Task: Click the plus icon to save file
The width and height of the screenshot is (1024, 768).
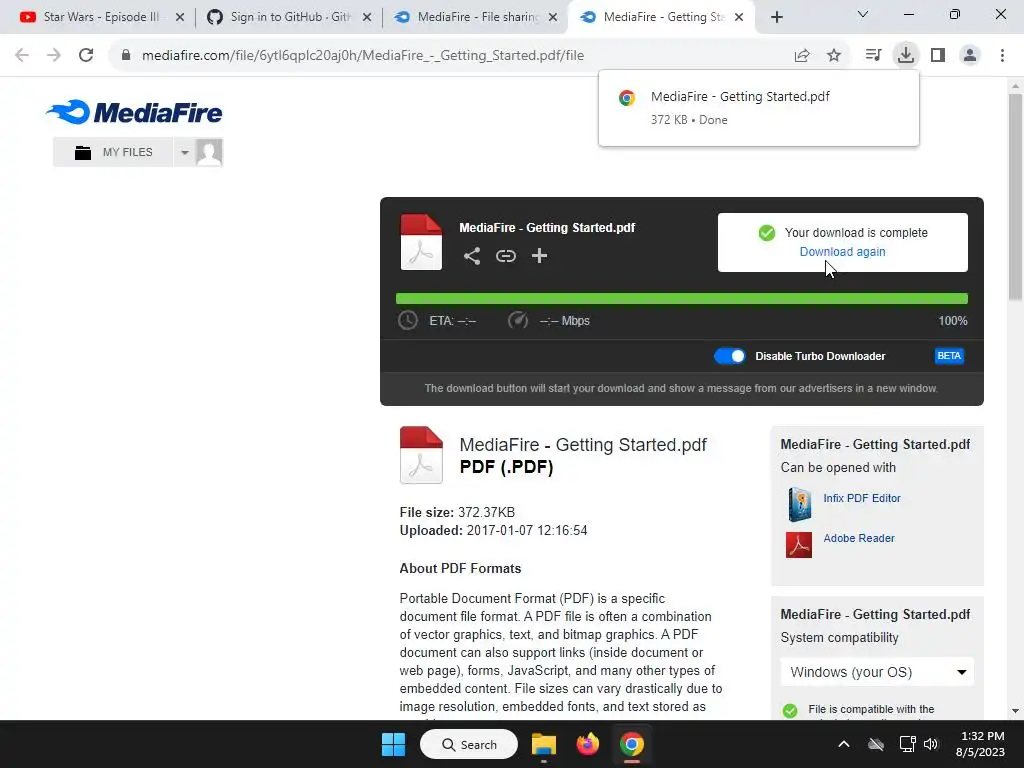Action: (x=539, y=256)
